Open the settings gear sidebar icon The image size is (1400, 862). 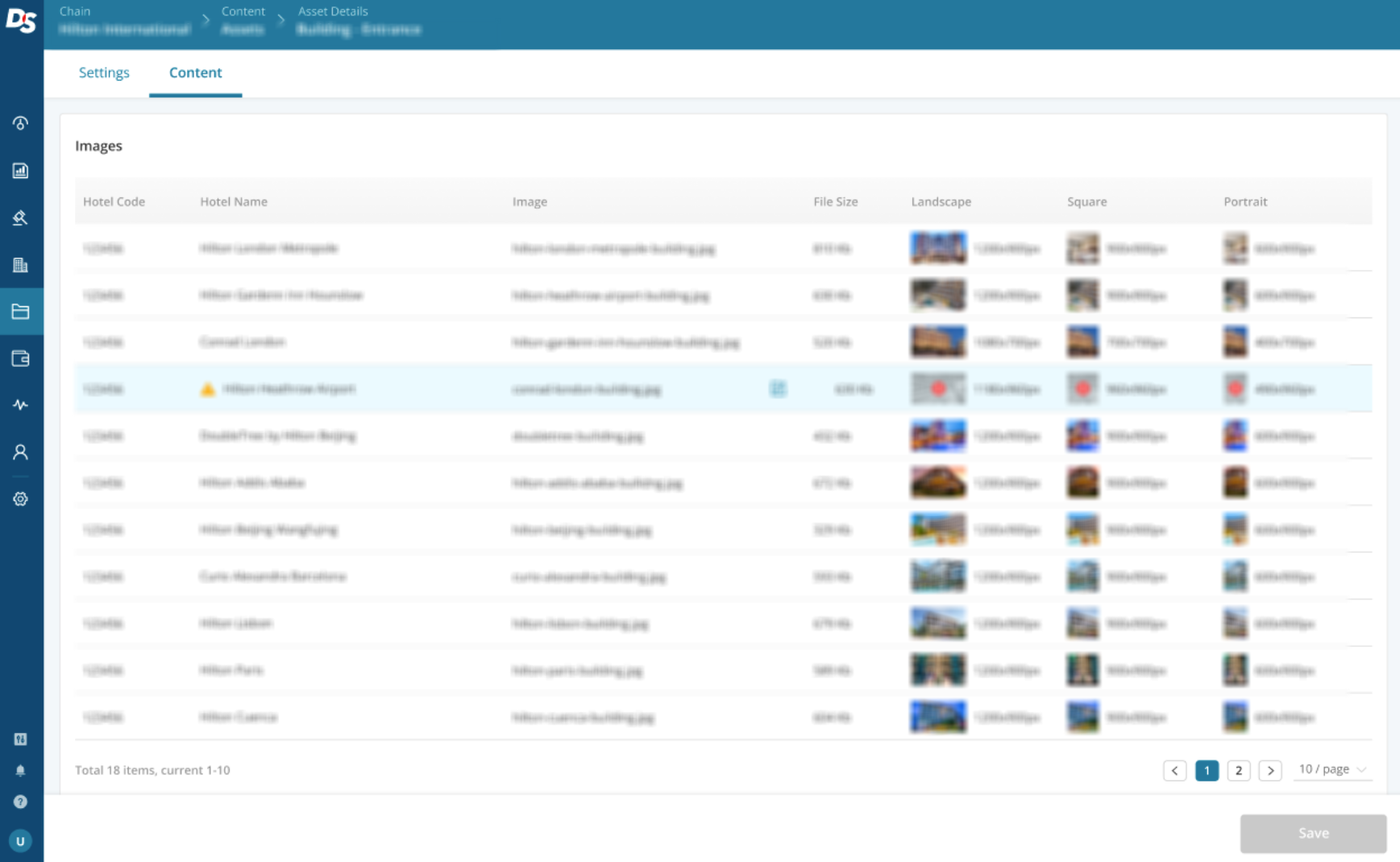click(21, 499)
